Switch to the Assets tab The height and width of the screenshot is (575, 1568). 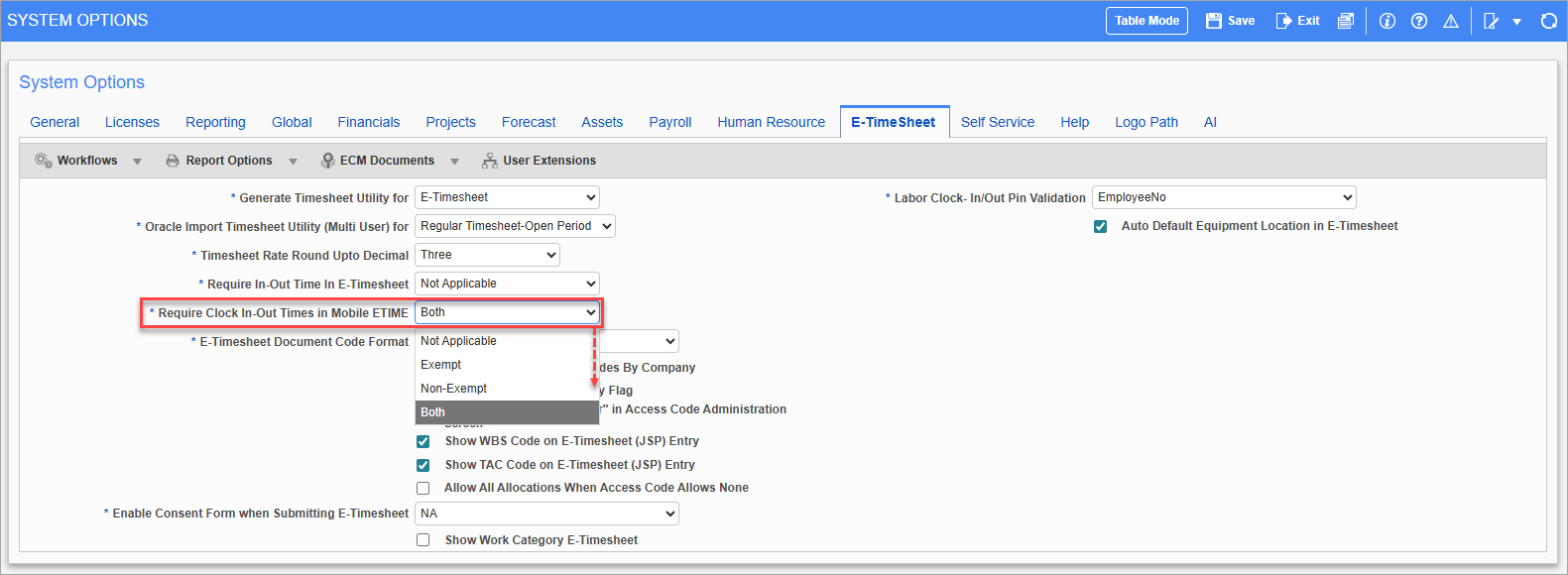602,122
